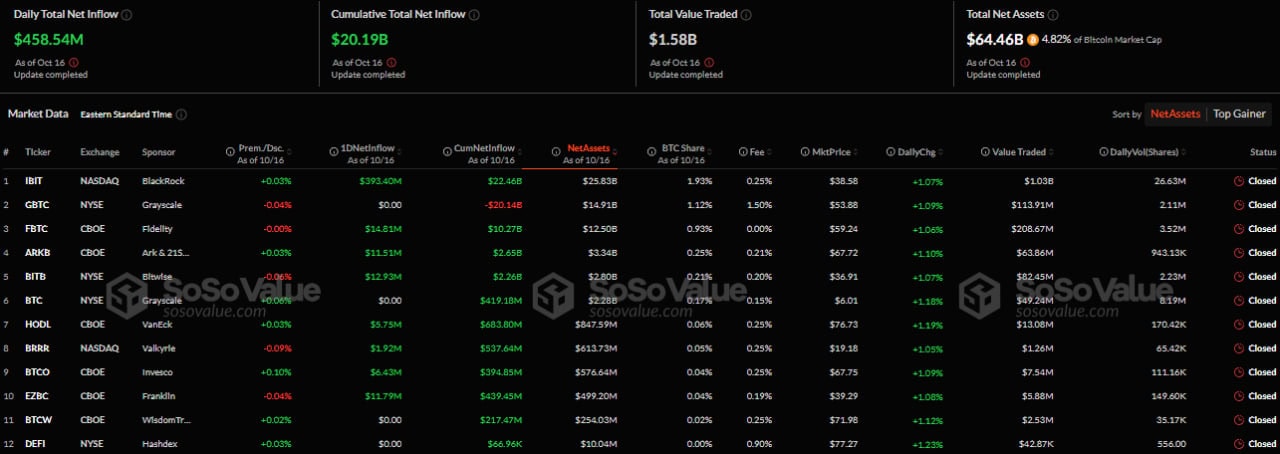Select the $1.58B total value traded
The image size is (1280, 454).
coord(675,39)
